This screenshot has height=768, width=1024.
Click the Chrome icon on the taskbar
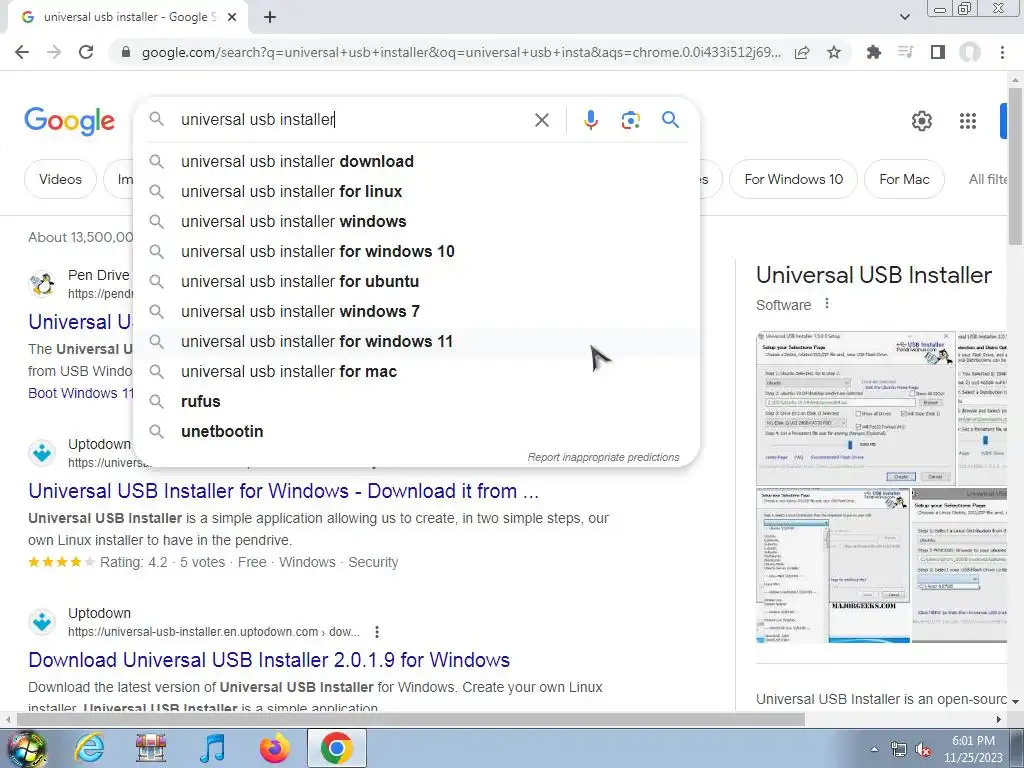click(x=337, y=748)
